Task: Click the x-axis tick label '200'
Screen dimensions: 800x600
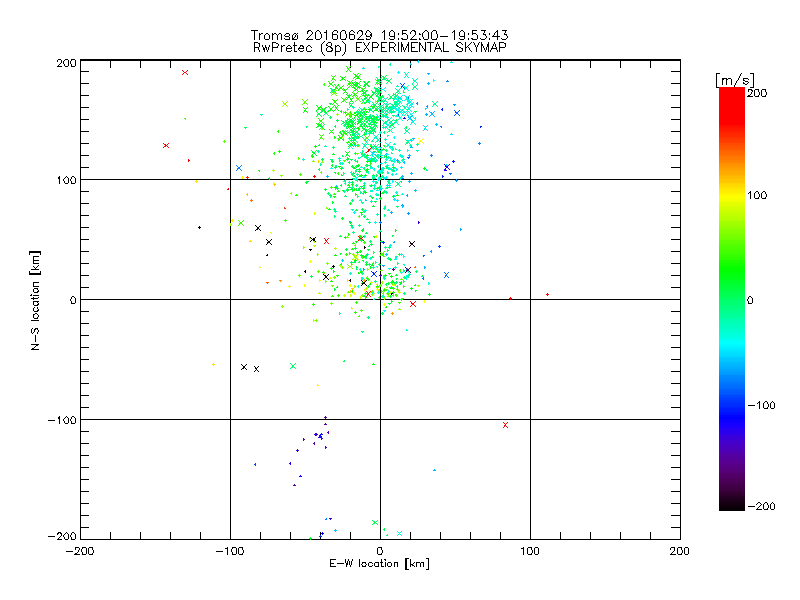Action: pyautogui.click(x=679, y=551)
